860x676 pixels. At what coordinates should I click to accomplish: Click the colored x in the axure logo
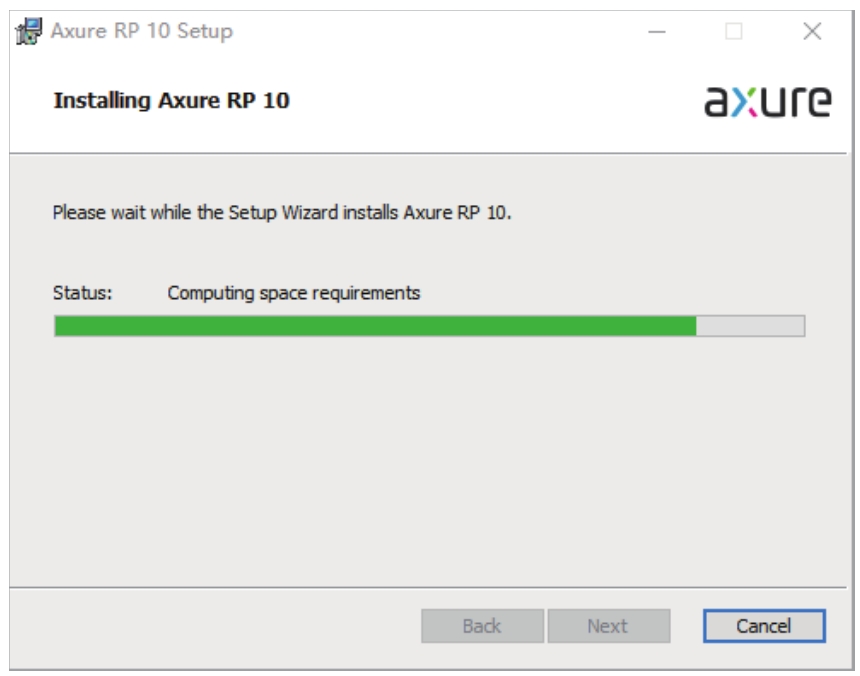pyautogui.click(x=746, y=102)
